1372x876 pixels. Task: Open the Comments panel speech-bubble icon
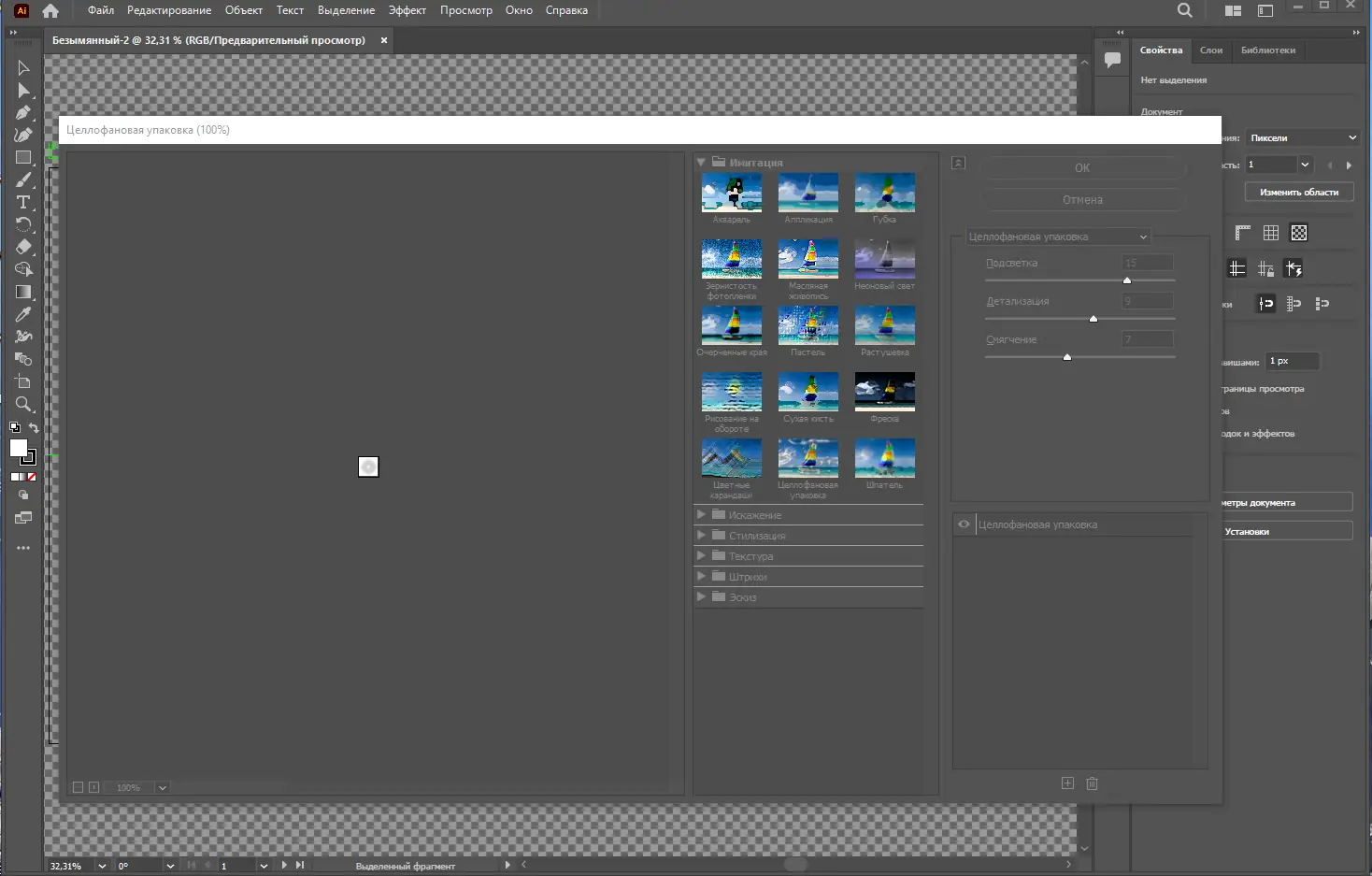(x=1112, y=60)
